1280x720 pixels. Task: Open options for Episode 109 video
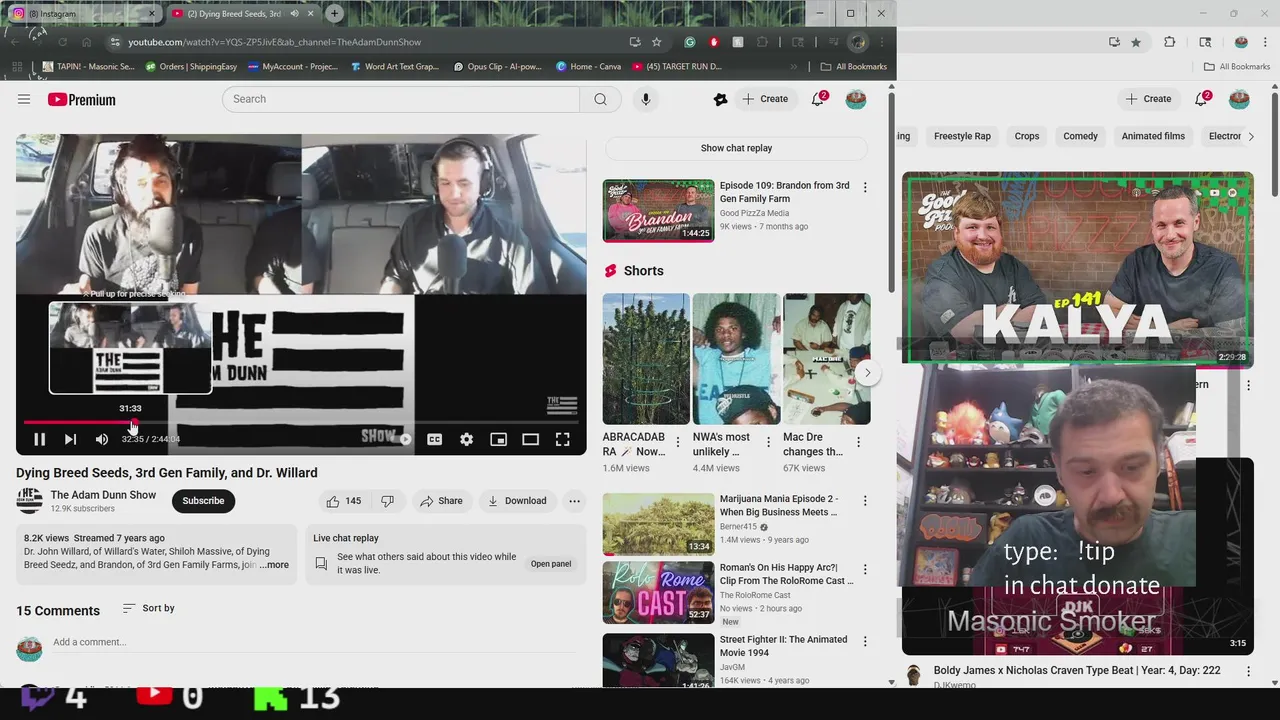pos(865,187)
